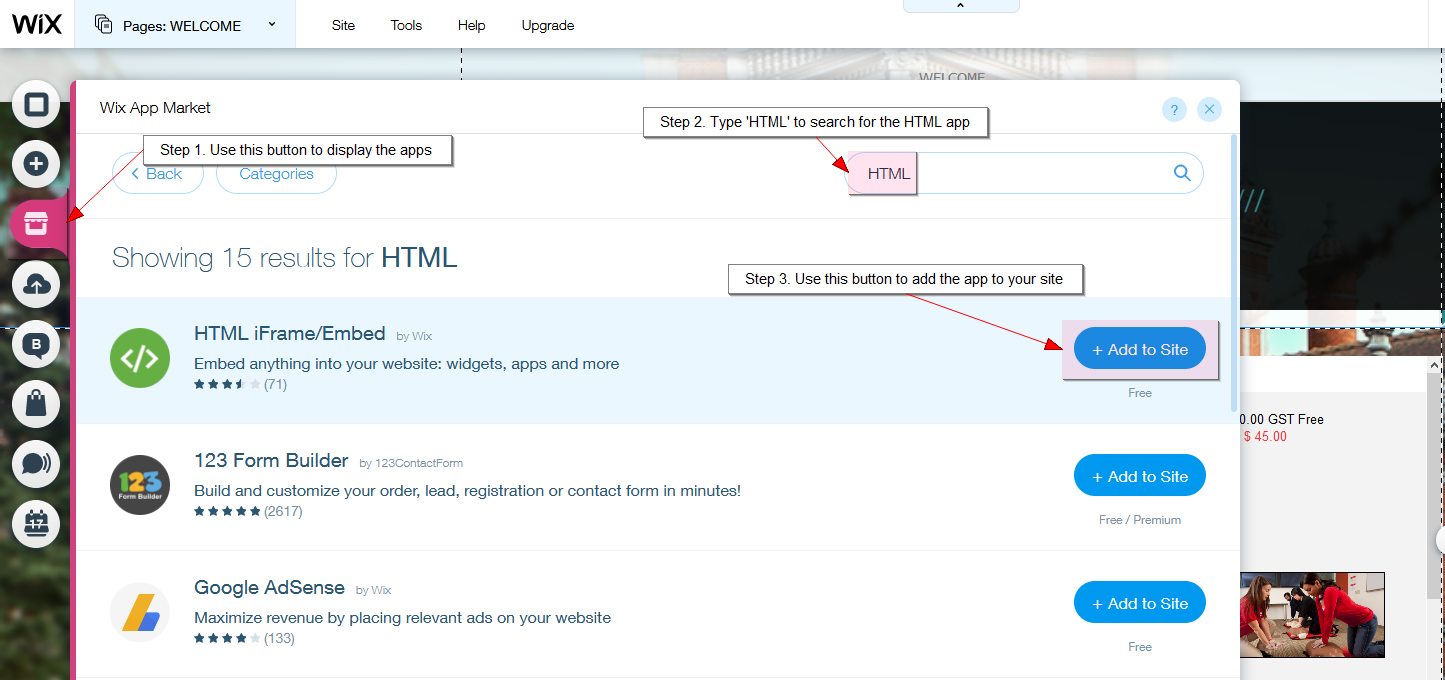Open the Pages: WELCOME dropdown

click(x=185, y=25)
